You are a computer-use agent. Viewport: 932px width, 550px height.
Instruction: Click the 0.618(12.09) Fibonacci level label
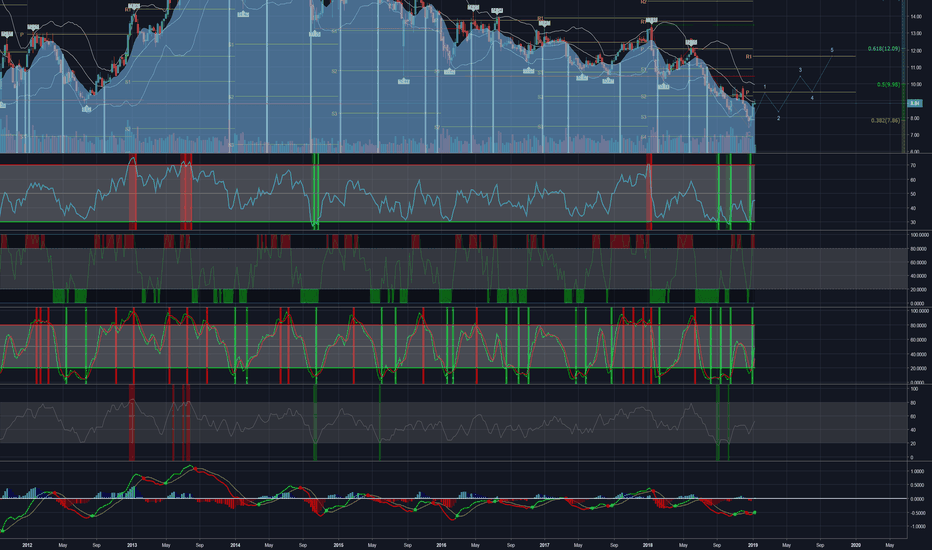[884, 49]
